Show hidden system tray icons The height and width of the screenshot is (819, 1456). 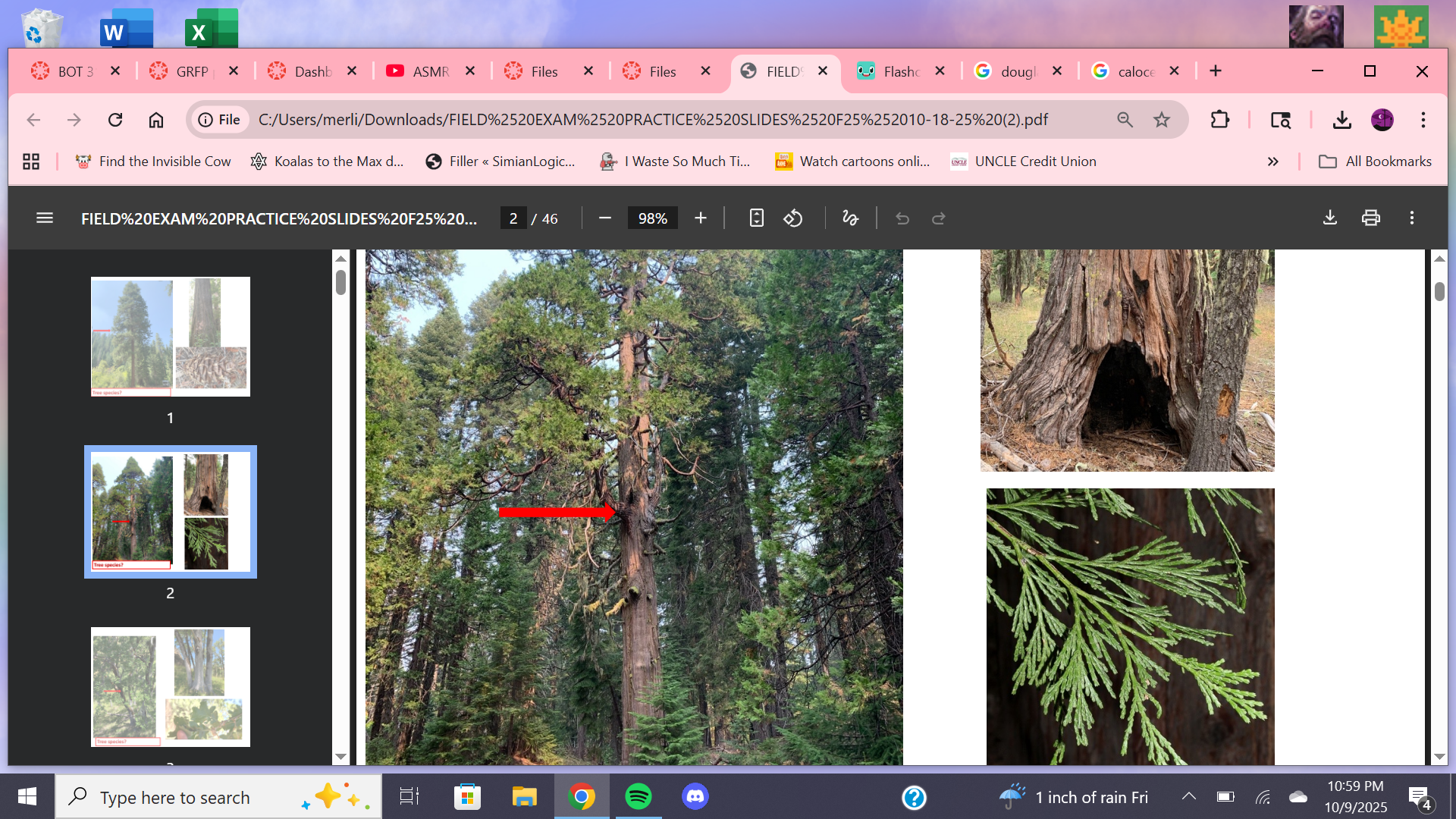1188,796
